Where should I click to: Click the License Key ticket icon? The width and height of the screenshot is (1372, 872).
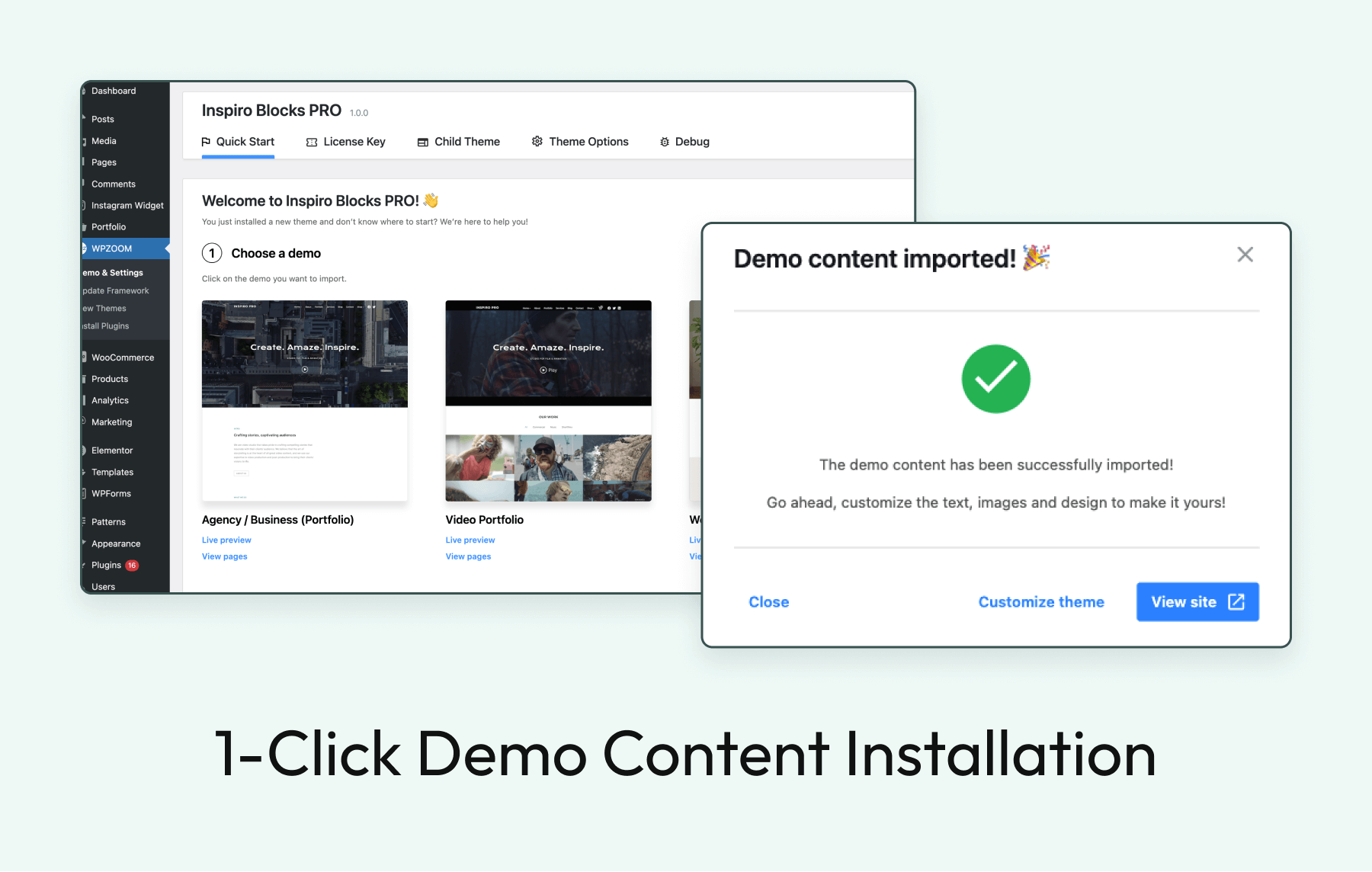(312, 142)
